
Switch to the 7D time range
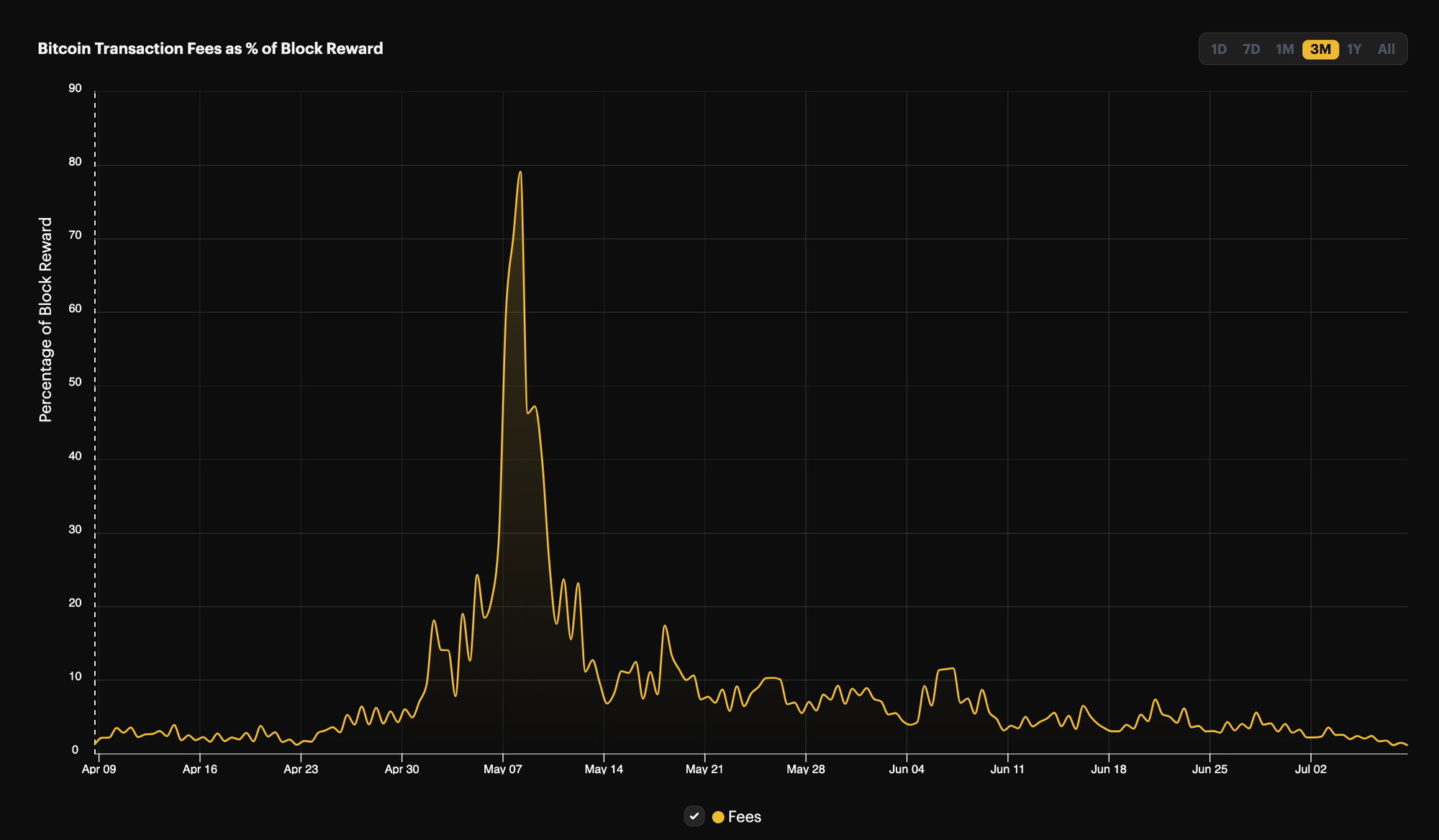(1251, 50)
